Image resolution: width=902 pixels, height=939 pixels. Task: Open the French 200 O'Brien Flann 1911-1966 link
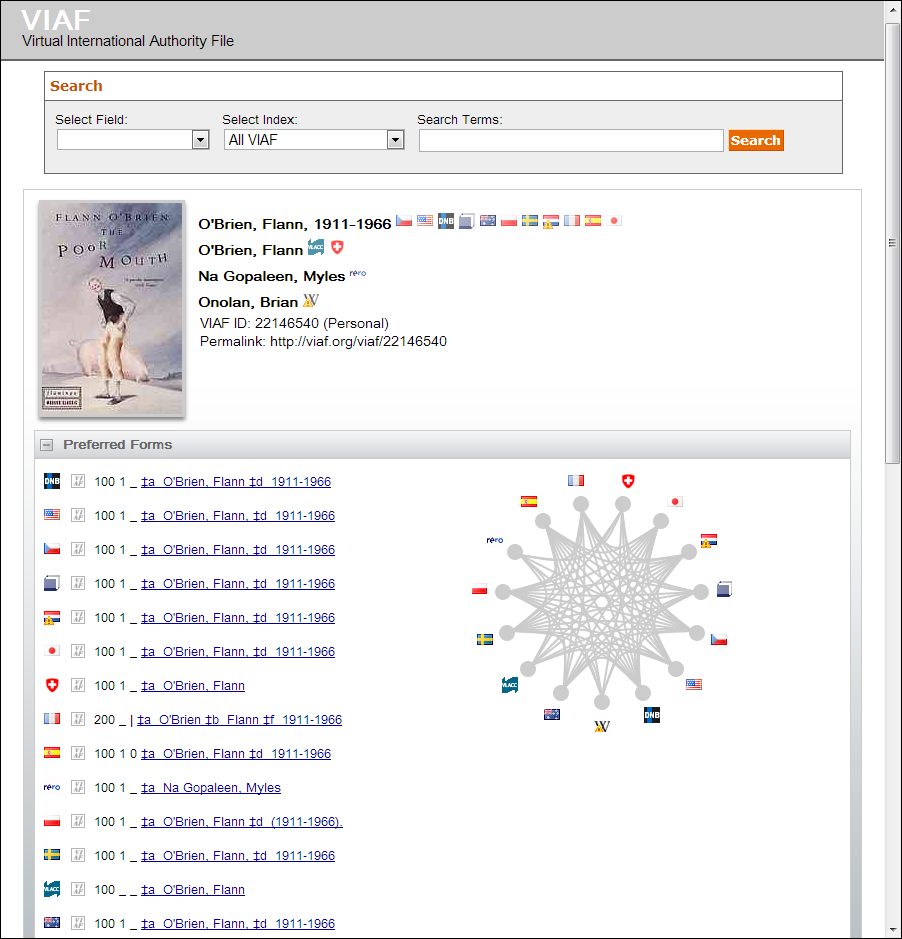point(240,720)
